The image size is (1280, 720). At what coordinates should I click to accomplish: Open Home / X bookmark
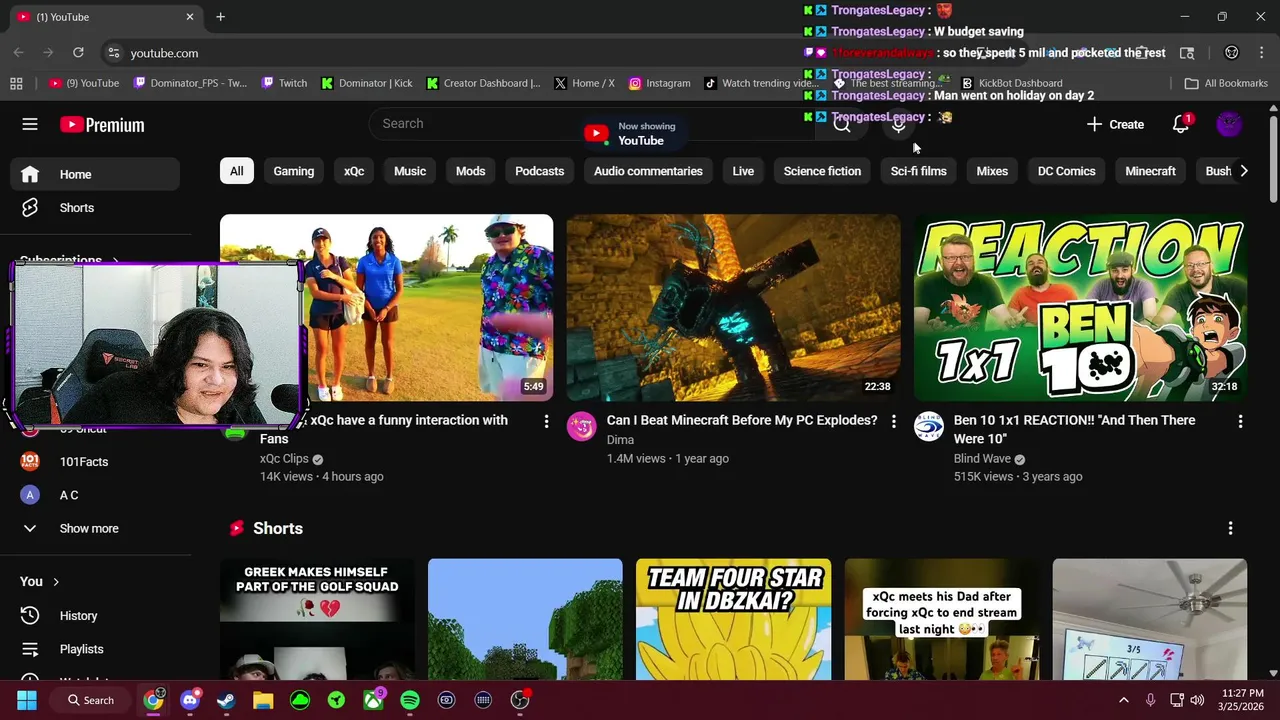pyautogui.click(x=584, y=83)
